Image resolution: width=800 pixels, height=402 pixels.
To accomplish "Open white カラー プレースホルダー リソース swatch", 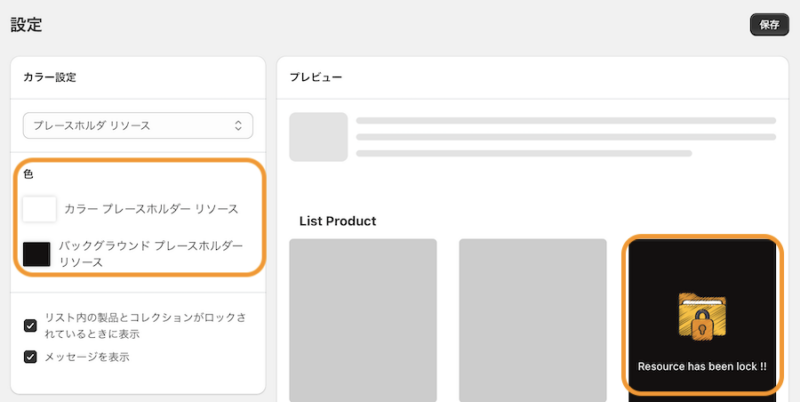I will point(39,209).
